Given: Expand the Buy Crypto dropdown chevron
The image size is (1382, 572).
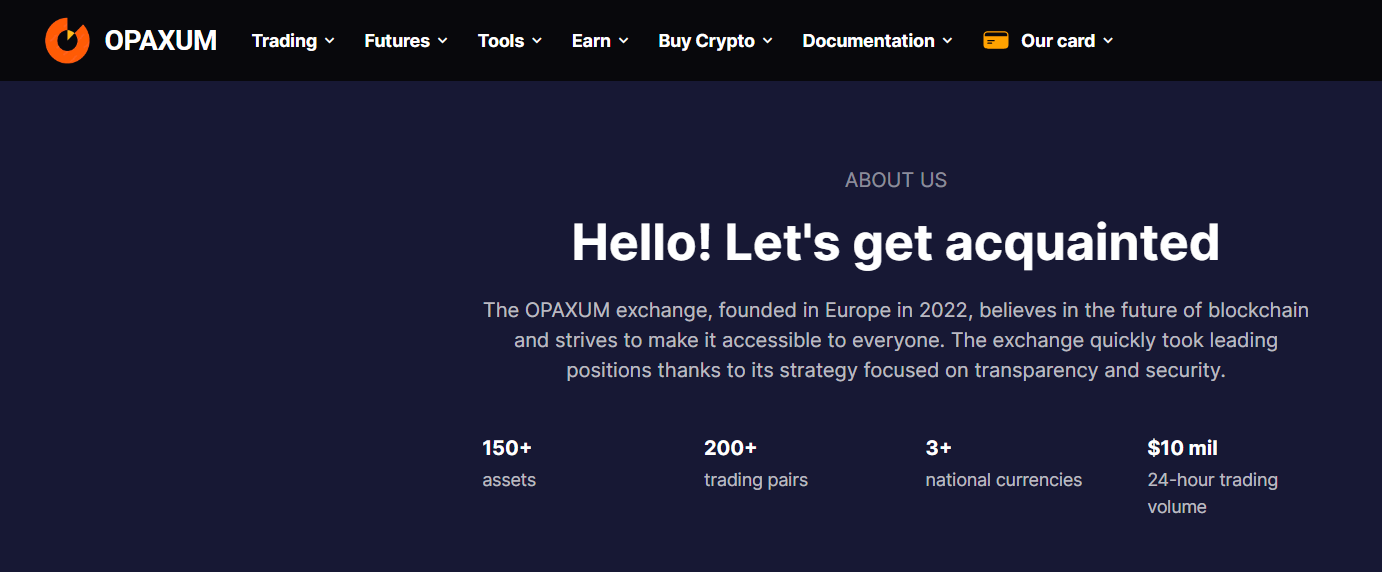Looking at the screenshot, I should (x=768, y=41).
